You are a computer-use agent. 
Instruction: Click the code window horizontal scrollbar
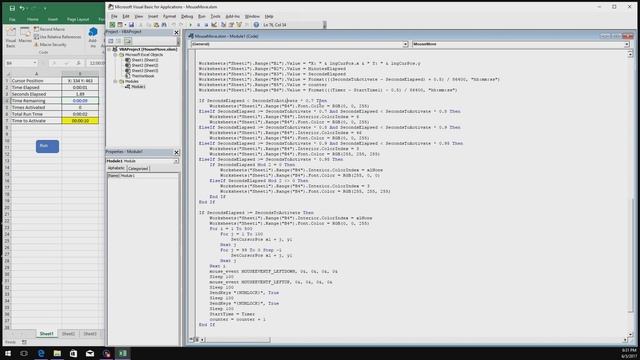pyautogui.click(x=237, y=340)
